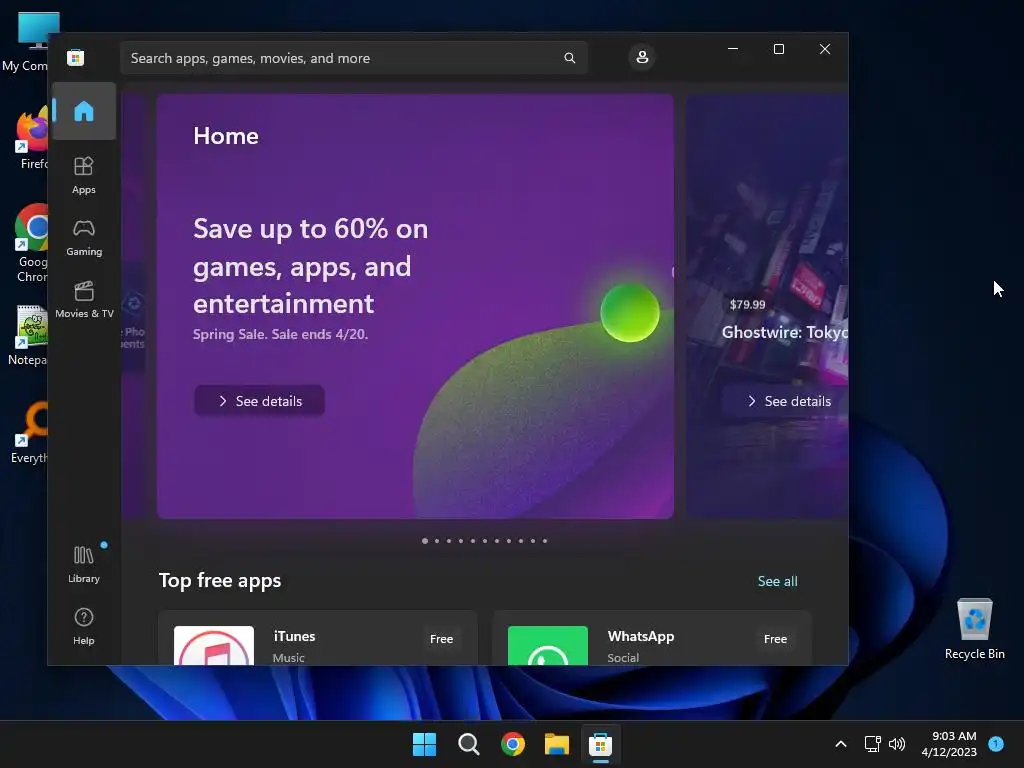Click the WhatsApp app name text
Image resolution: width=1024 pixels, height=768 pixels.
click(641, 636)
